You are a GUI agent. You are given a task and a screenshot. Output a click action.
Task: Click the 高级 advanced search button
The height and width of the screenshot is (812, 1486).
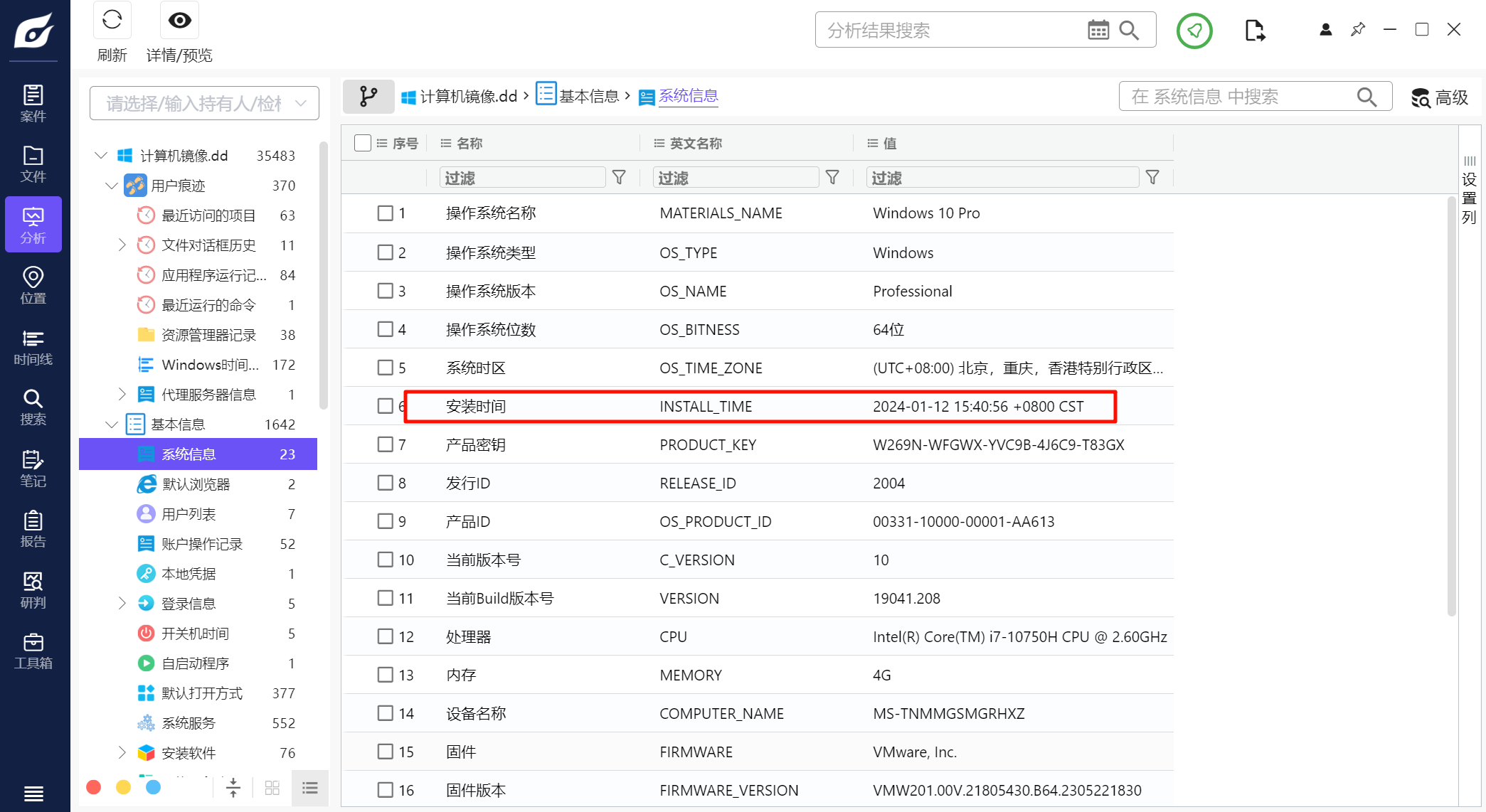tap(1440, 97)
